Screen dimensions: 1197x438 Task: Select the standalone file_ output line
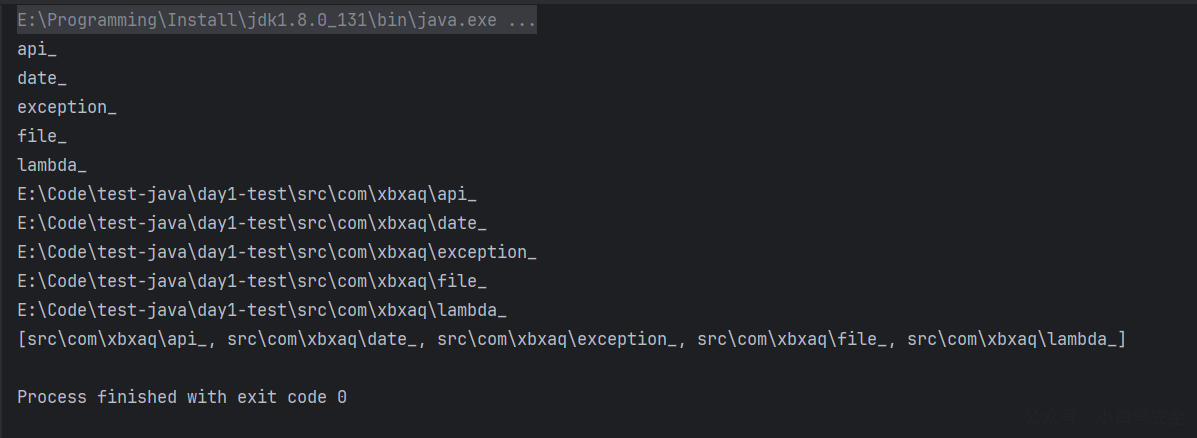click(42, 137)
